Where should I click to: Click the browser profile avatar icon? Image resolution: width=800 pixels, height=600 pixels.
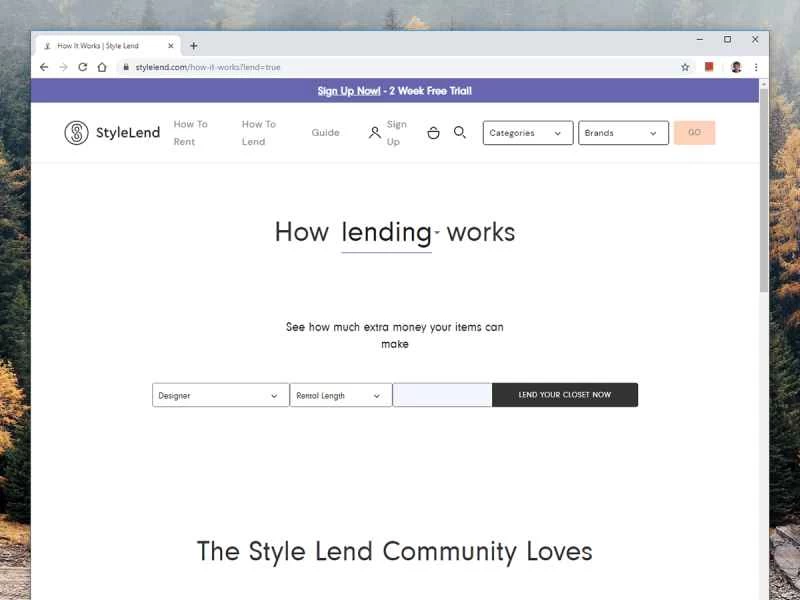tap(735, 67)
